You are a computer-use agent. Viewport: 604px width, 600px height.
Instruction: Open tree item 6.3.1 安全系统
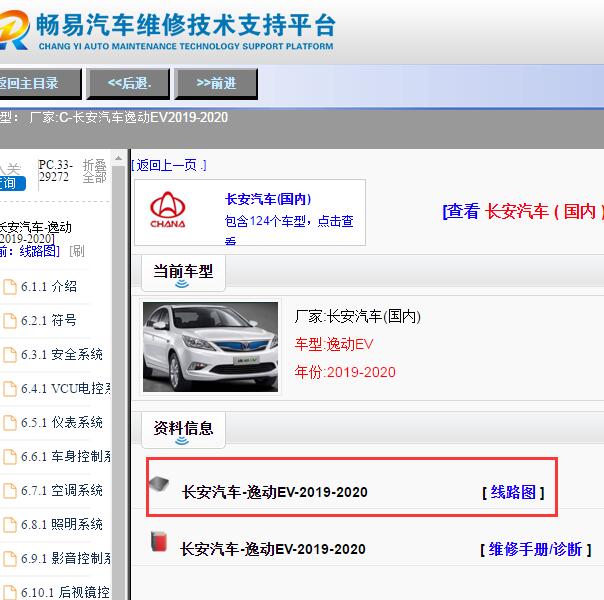[x=62, y=355]
